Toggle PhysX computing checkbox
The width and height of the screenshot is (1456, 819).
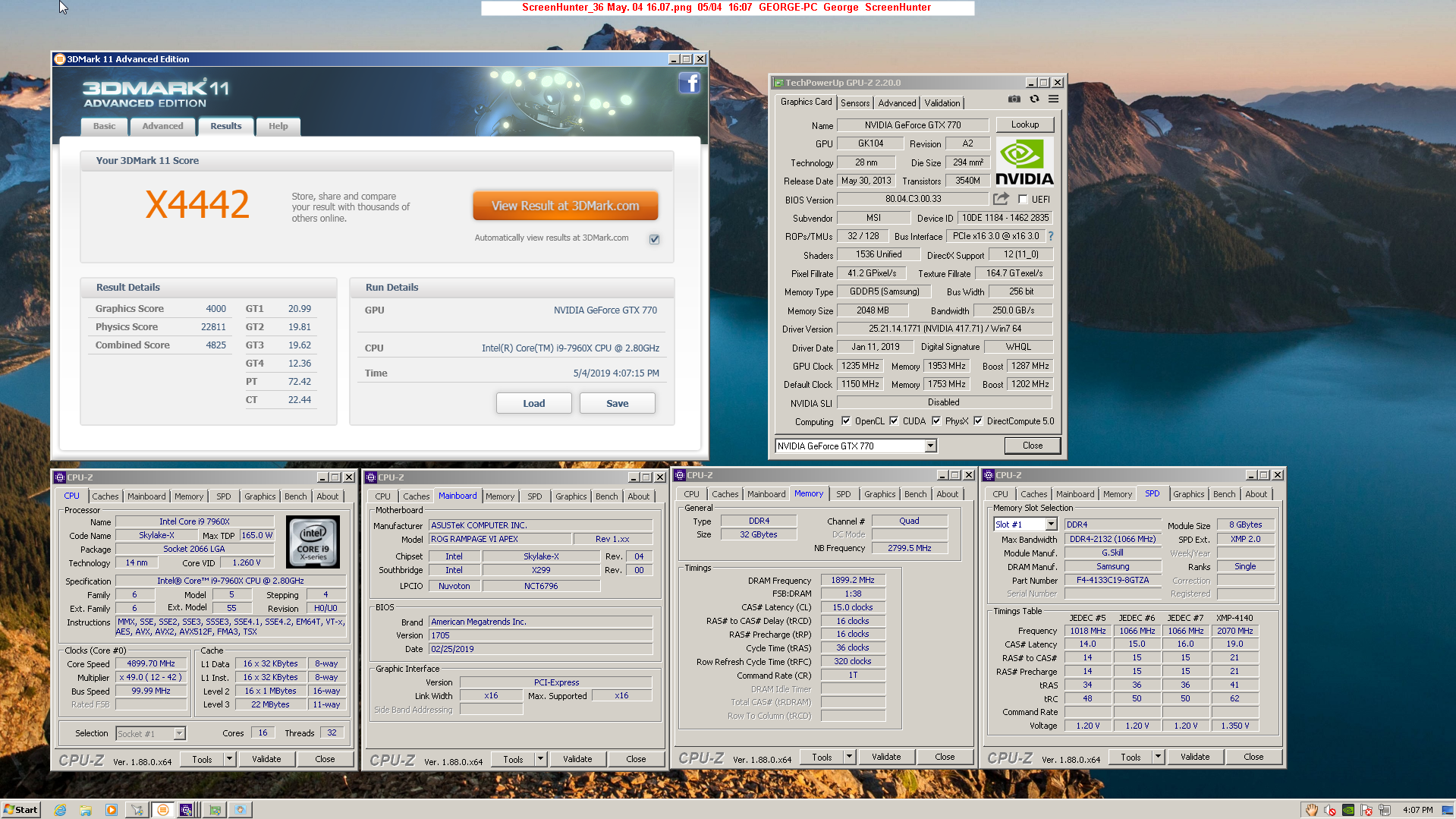coord(936,421)
